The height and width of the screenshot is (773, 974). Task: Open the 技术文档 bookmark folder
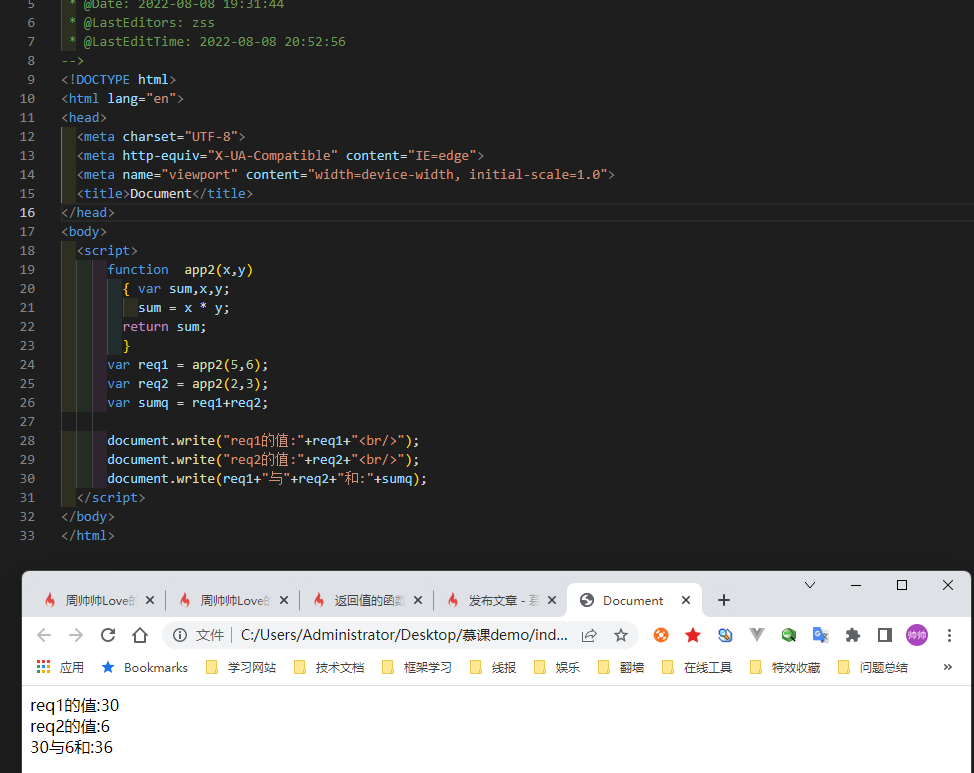[329, 667]
